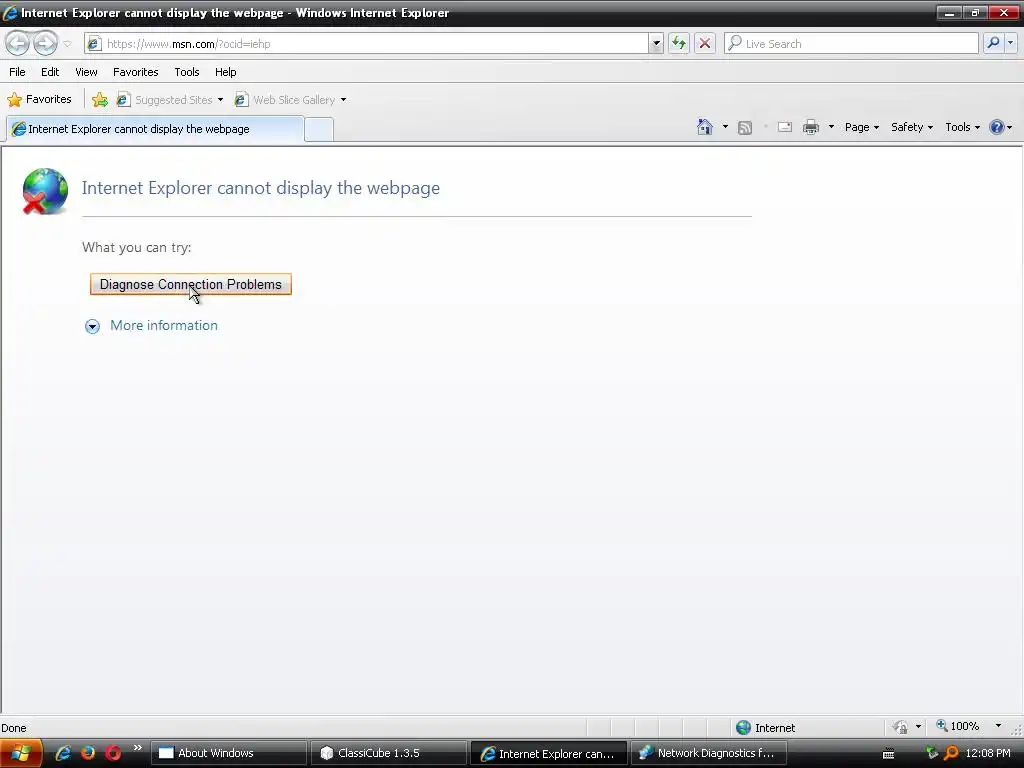
Task: Click the Internet security zone indicator
Action: 766,727
